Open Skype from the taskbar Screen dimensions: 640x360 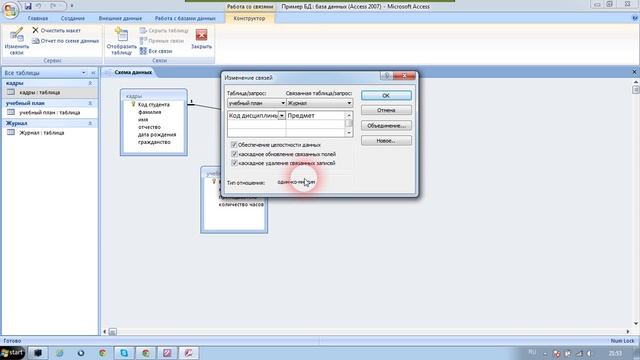[124, 353]
